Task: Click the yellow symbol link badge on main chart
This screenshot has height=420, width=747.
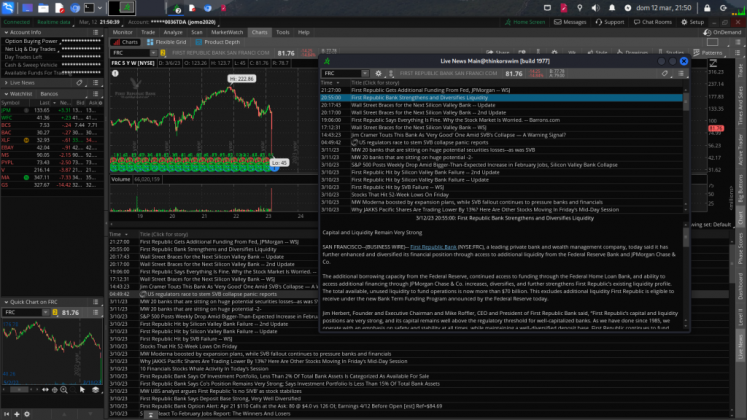Action: coord(163,53)
